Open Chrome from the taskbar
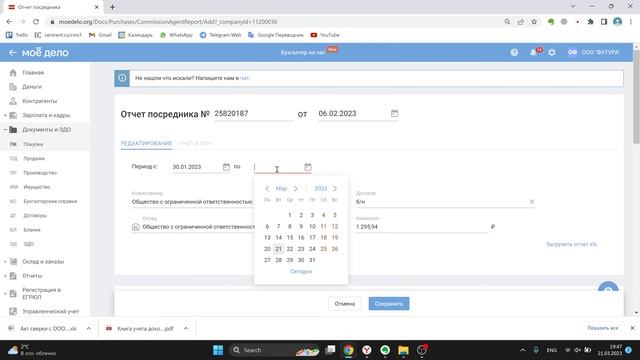Viewport: 640px width, 360px height. [x=348, y=350]
